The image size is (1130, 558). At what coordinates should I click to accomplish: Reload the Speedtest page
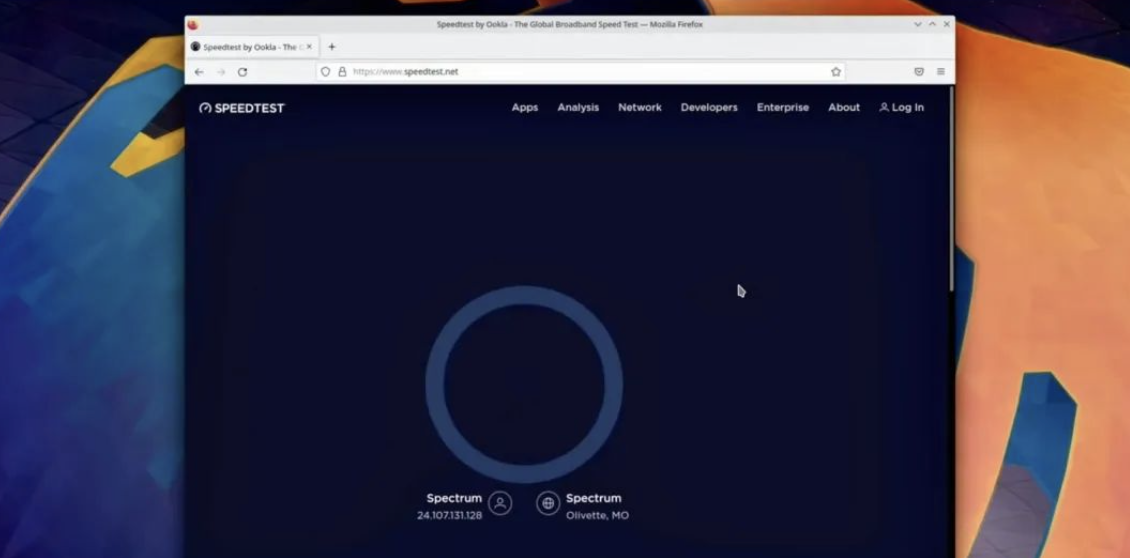pyautogui.click(x=242, y=72)
